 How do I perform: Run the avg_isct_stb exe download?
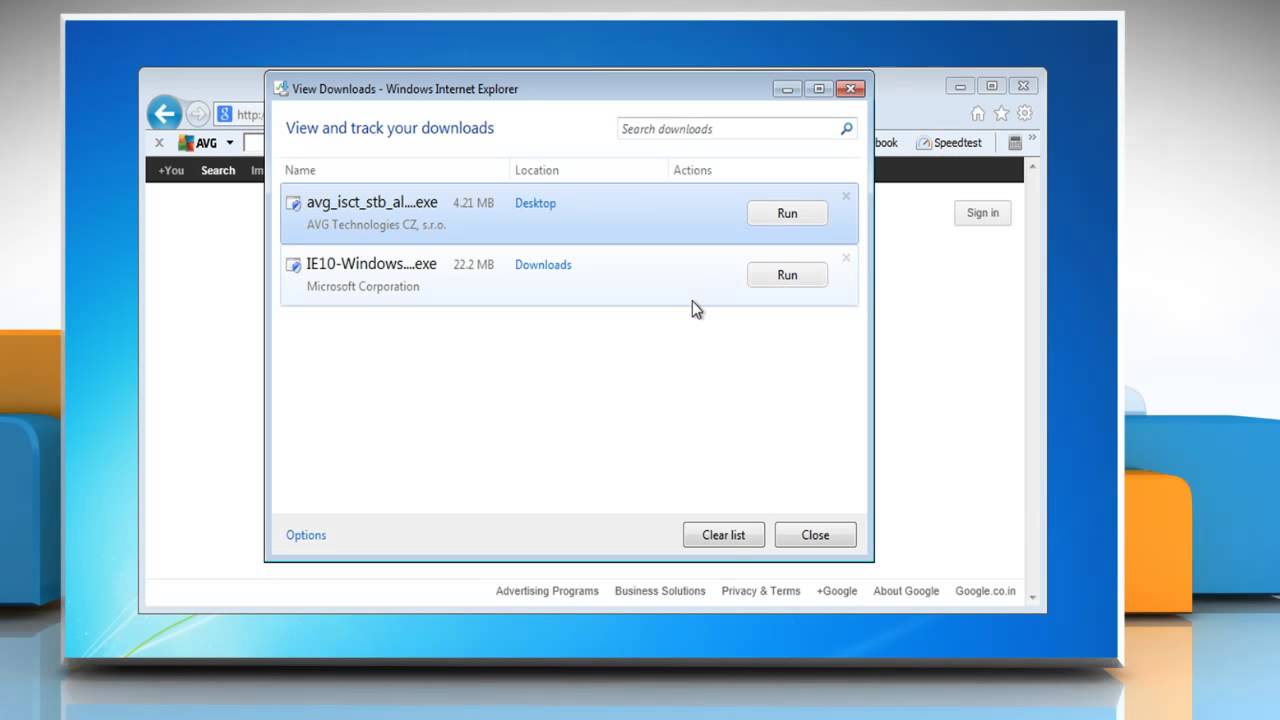coord(787,213)
